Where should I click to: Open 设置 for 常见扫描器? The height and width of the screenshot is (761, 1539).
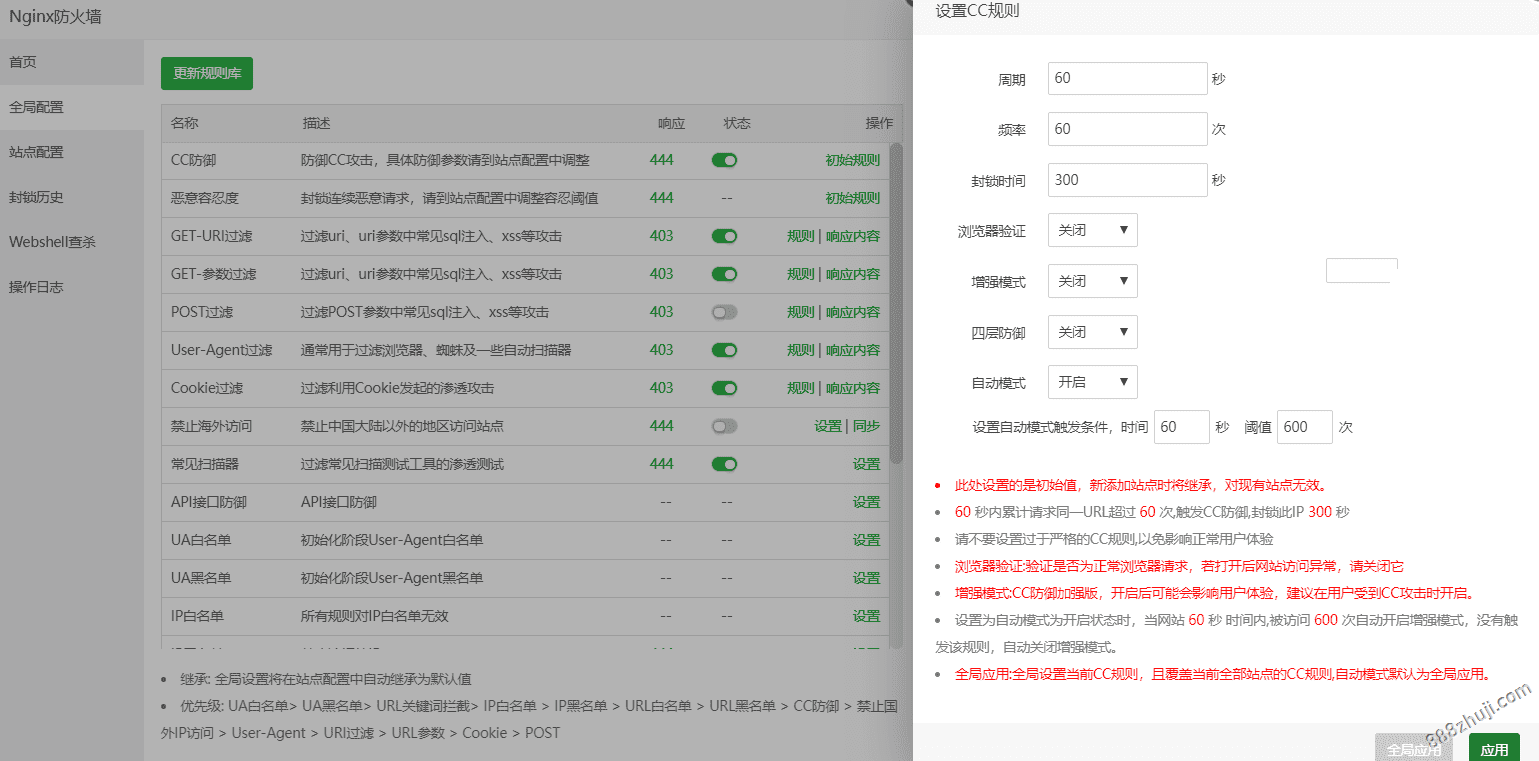coord(867,464)
